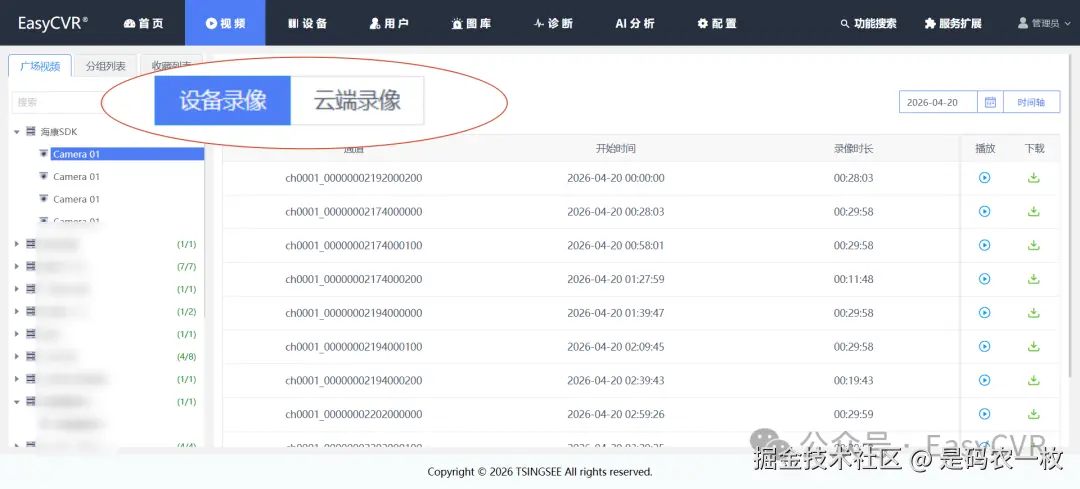The height and width of the screenshot is (489, 1080).
Task: Play the recording starting 2026-04-20 01:39:47
Action: tap(984, 313)
